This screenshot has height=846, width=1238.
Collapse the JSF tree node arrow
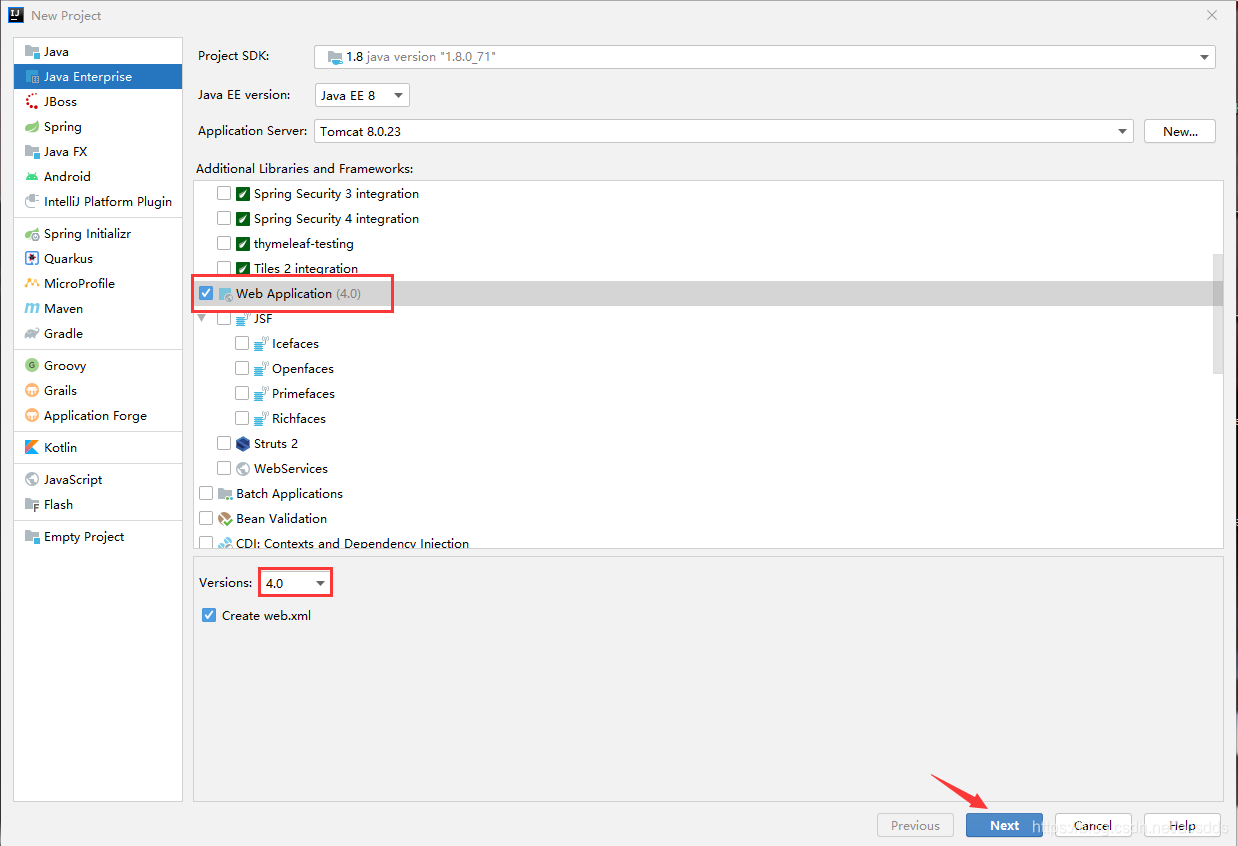tap(204, 318)
